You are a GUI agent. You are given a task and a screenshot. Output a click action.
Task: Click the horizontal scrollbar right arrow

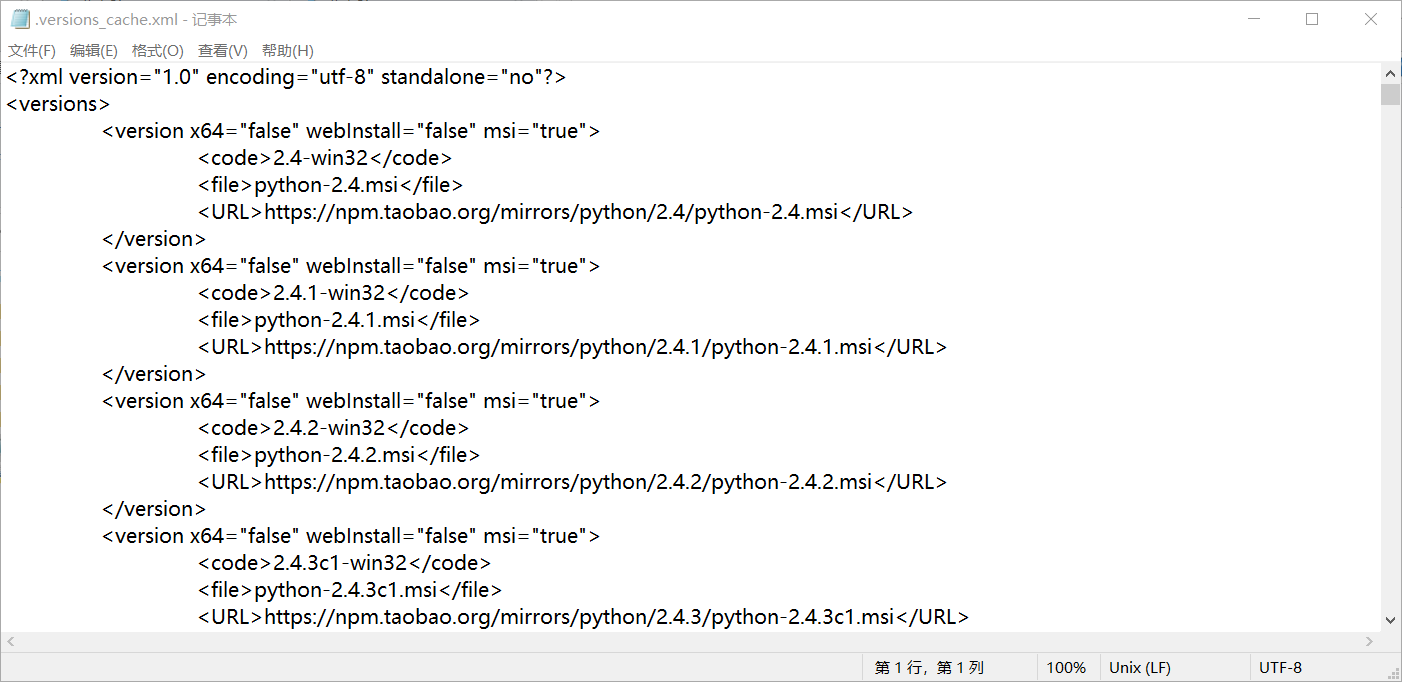pyautogui.click(x=1370, y=641)
